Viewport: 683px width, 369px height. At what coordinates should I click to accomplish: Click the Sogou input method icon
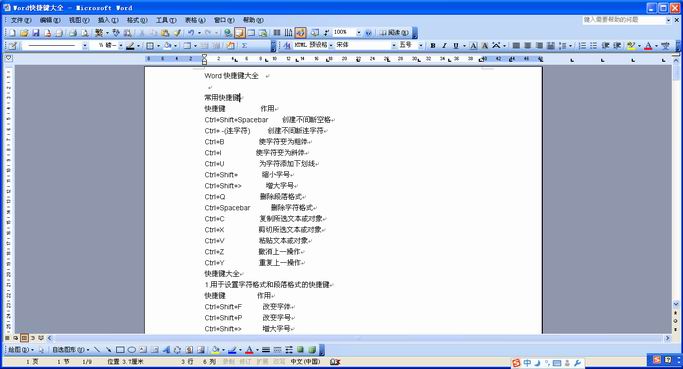coord(516,362)
